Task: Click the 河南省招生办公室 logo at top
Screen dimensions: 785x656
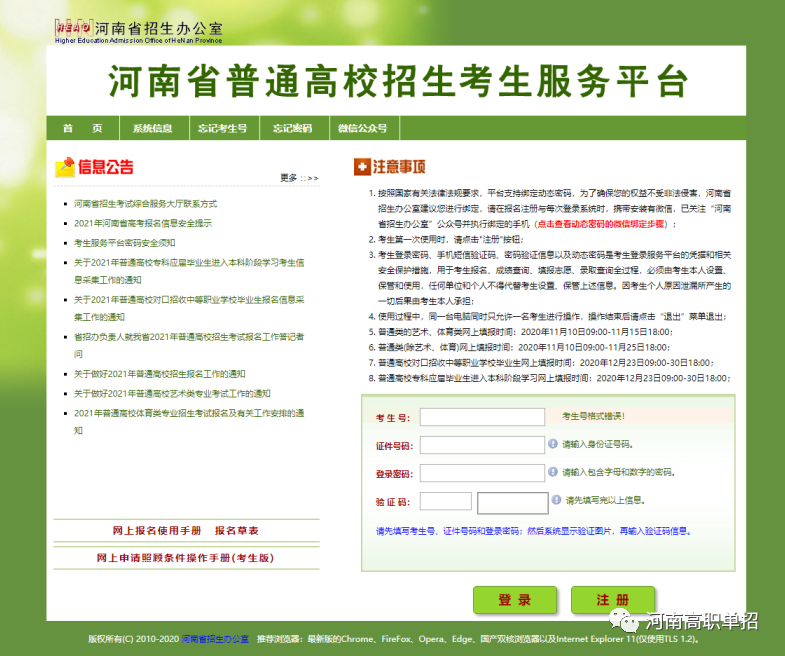Action: coord(139,32)
